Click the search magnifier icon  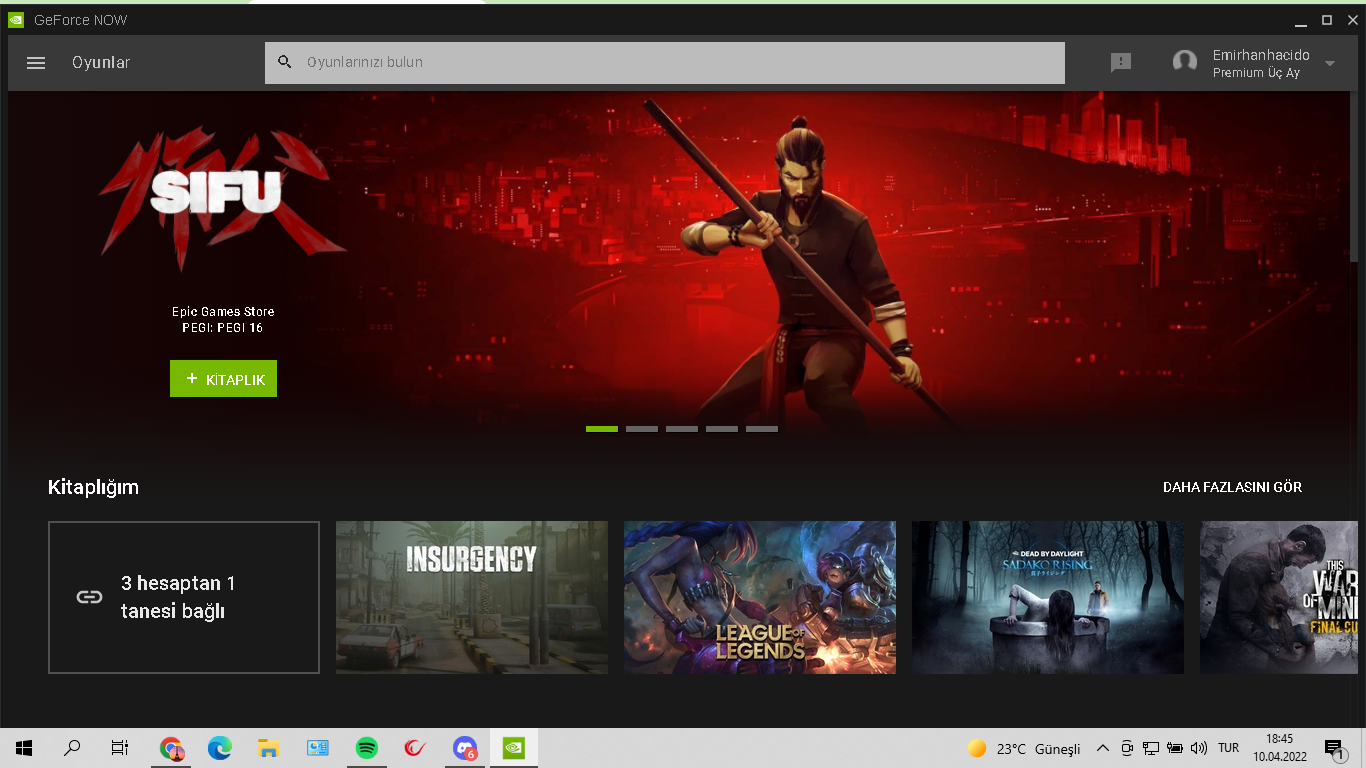[285, 62]
